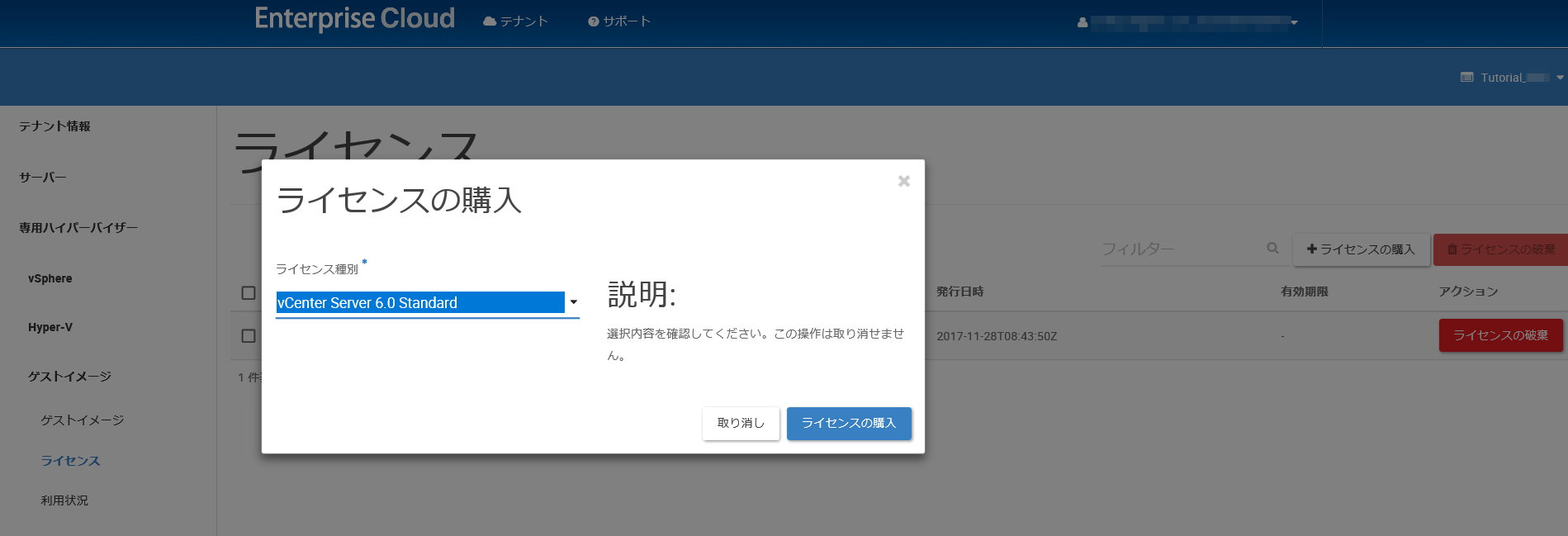1568x536 pixels.
Task: Click the toolbar +ライセンスの購入 button
Action: [x=1361, y=249]
